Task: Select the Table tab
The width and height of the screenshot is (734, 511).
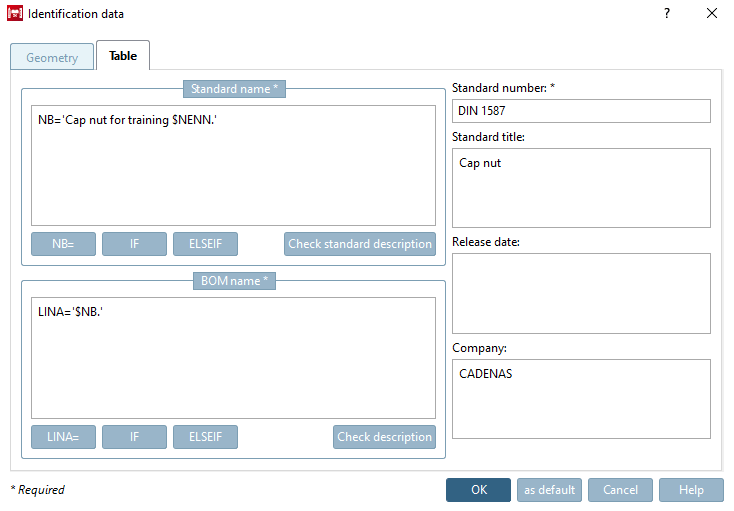Action: point(123,56)
